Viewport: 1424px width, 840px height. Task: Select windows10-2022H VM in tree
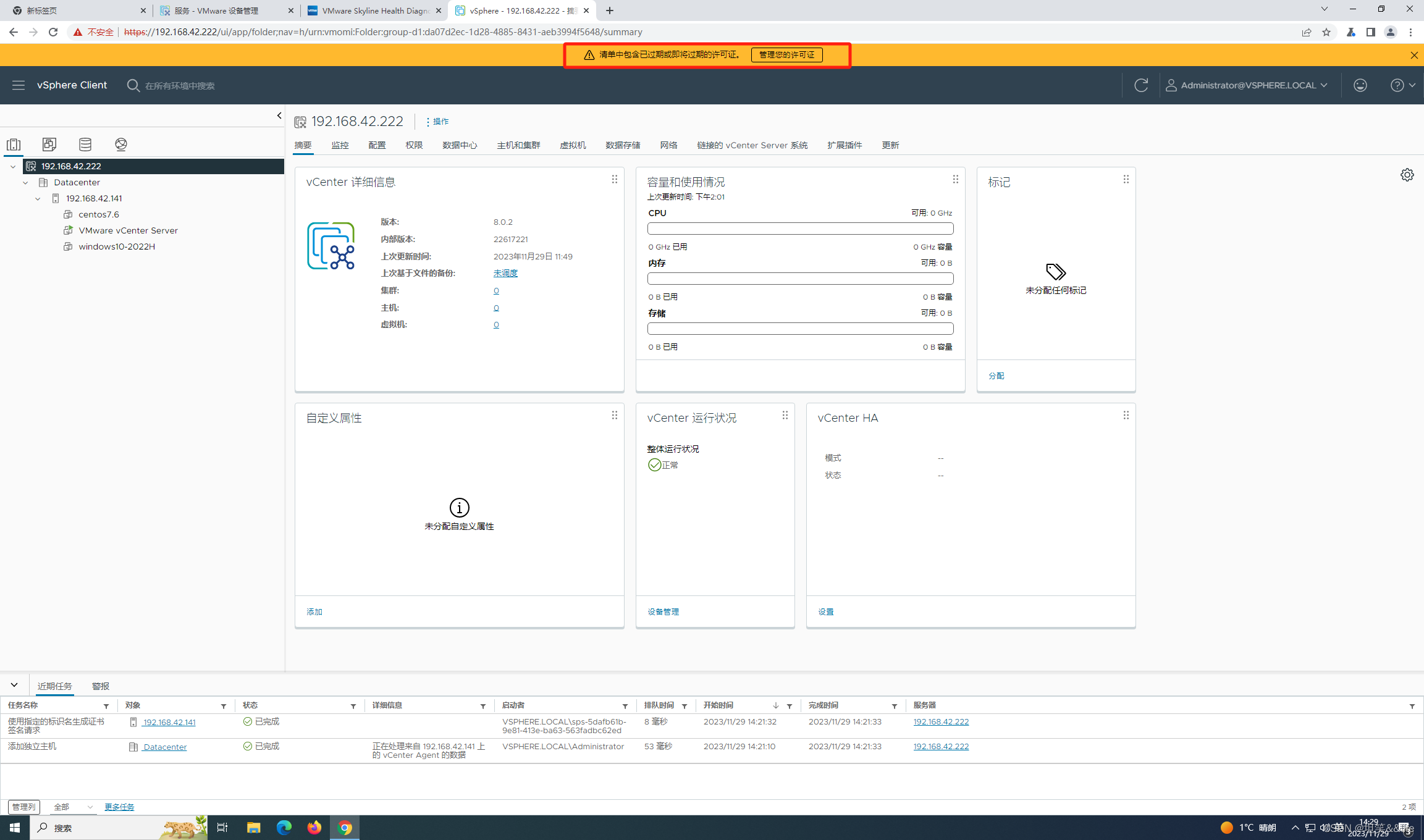[117, 246]
